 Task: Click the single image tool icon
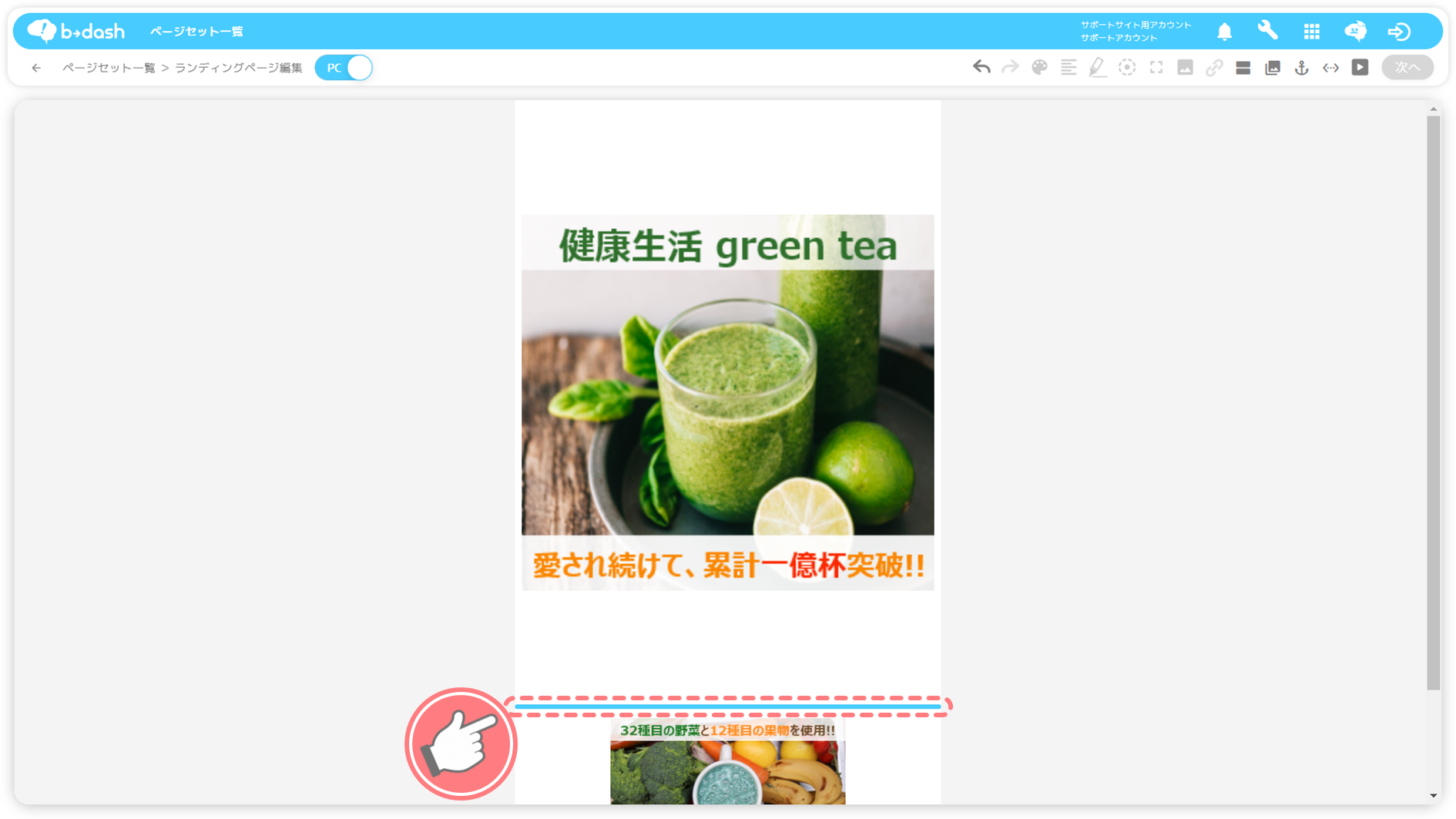[x=1186, y=67]
